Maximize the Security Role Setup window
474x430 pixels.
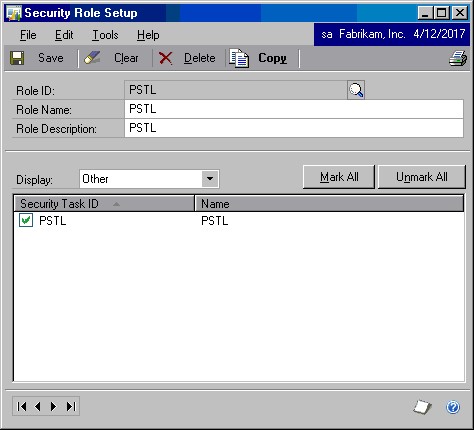pos(442,13)
